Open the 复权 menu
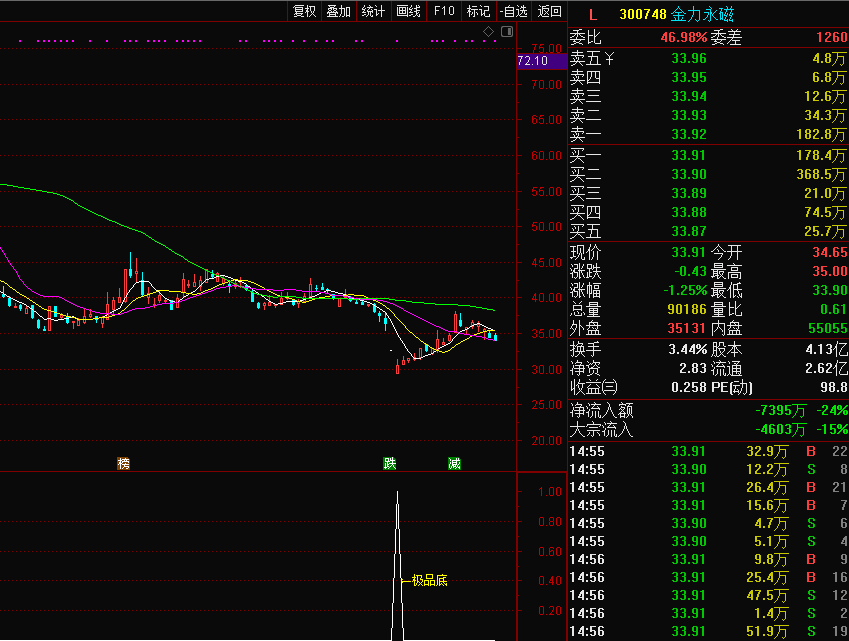Image resolution: width=849 pixels, height=641 pixels. (304, 11)
